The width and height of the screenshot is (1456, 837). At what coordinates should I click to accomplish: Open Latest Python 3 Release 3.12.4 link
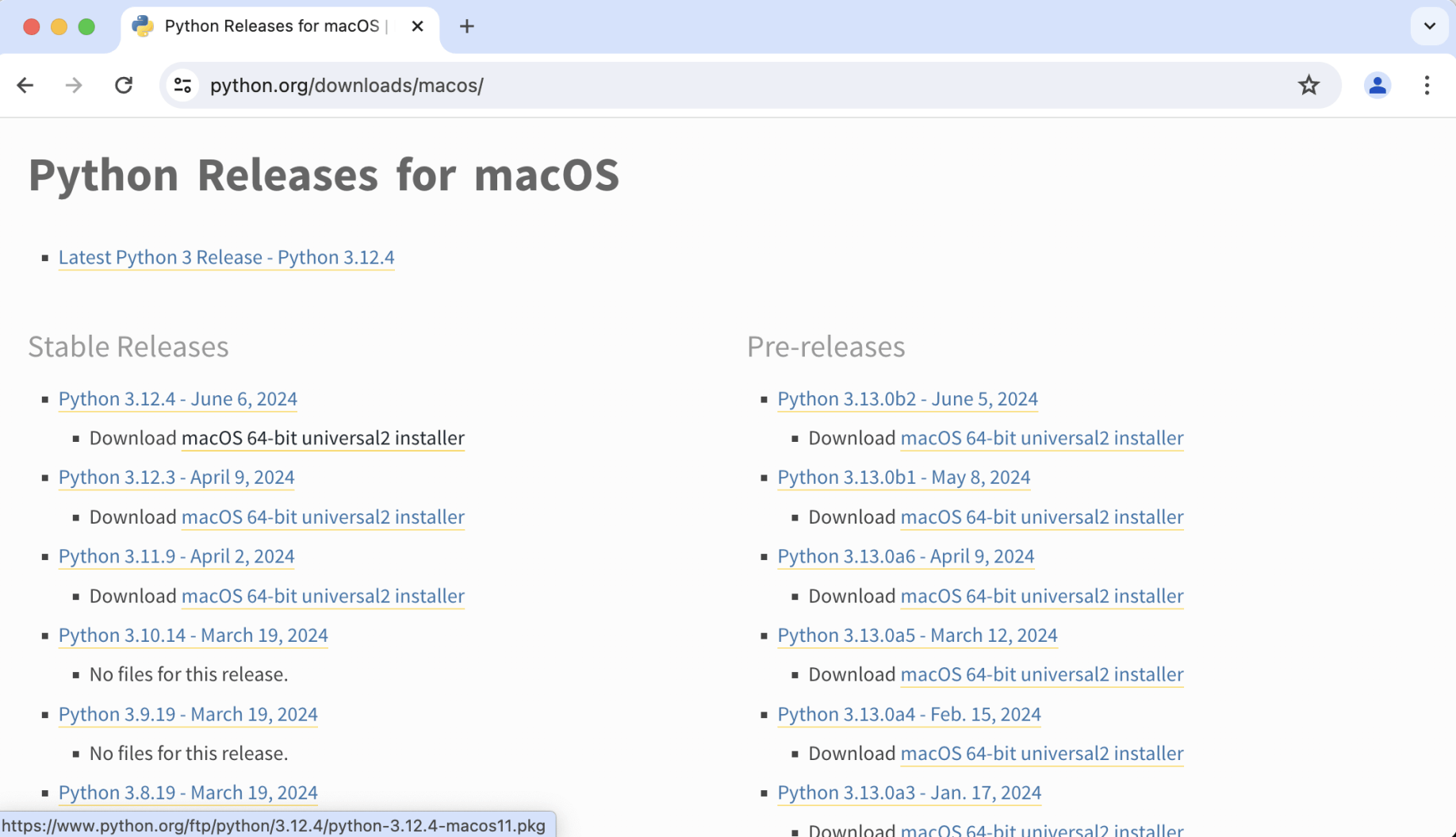point(226,258)
